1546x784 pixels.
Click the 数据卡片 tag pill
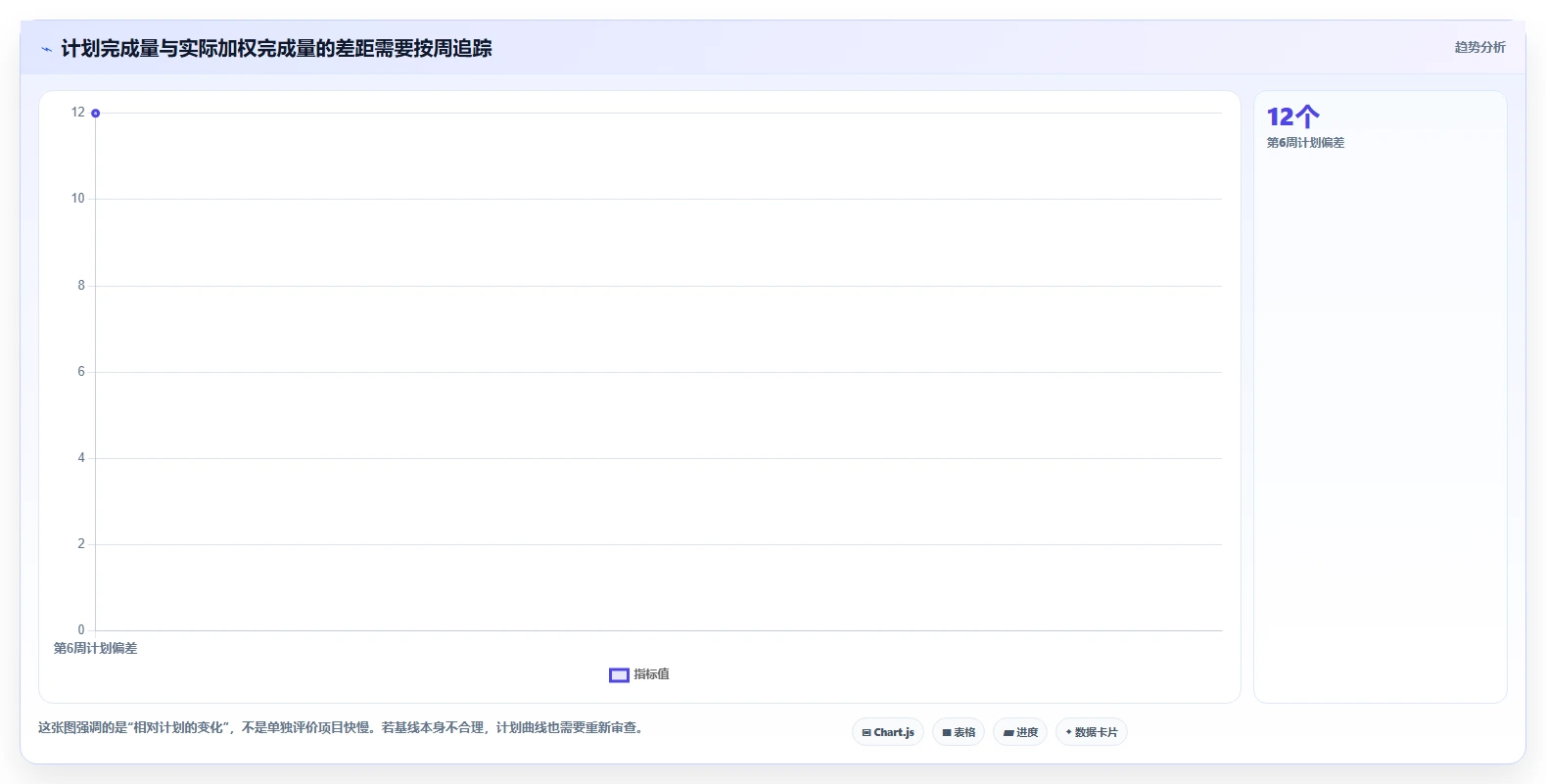(1092, 732)
